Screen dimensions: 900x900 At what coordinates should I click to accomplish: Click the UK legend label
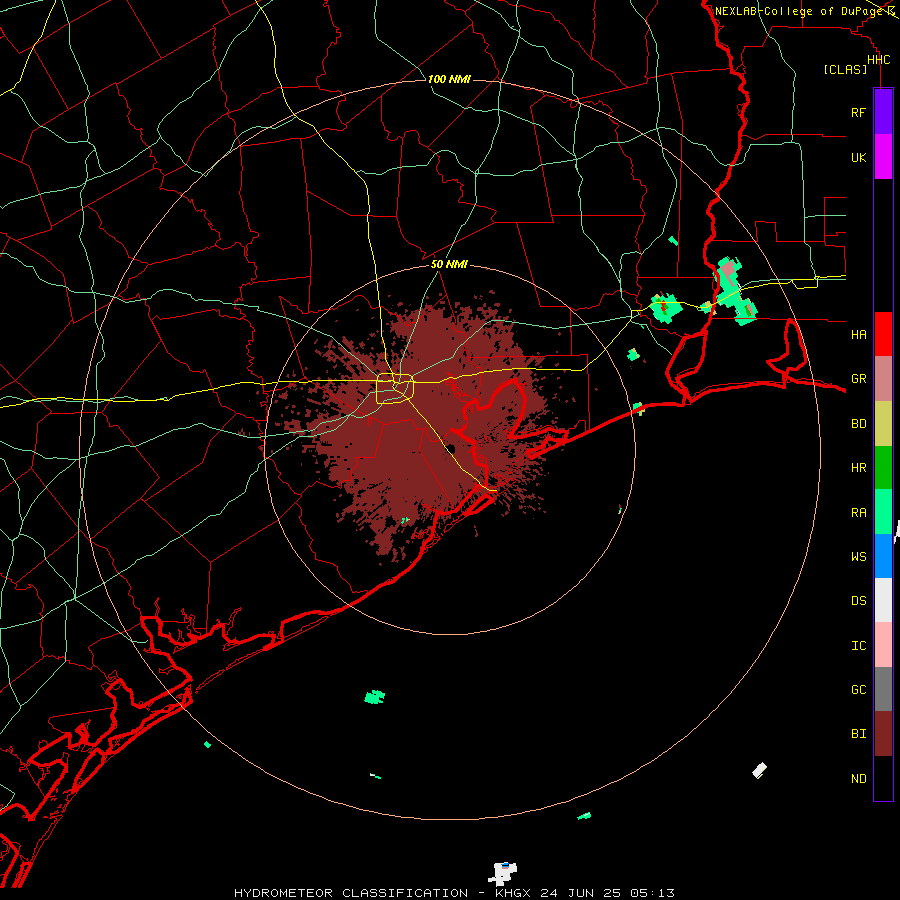click(x=859, y=157)
